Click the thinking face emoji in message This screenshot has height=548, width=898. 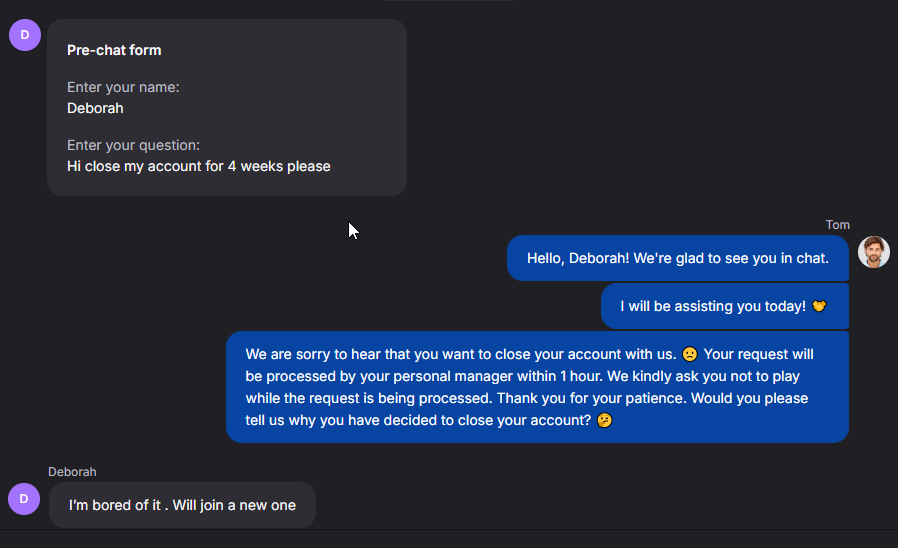(604, 420)
